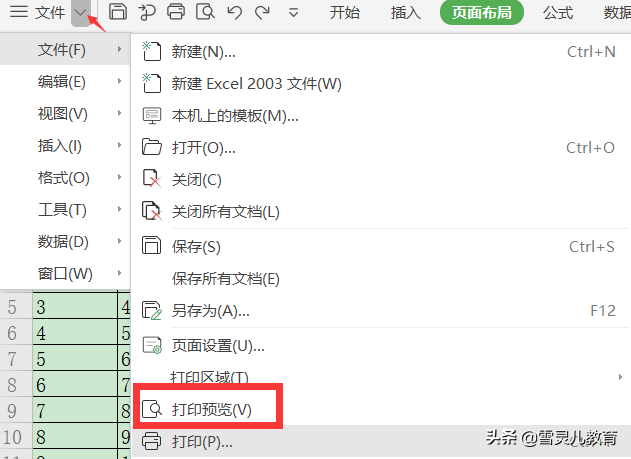Screen dimensions: 631x459
Task: Expand the arrow next to 文件(F)
Action: (x=120, y=49)
